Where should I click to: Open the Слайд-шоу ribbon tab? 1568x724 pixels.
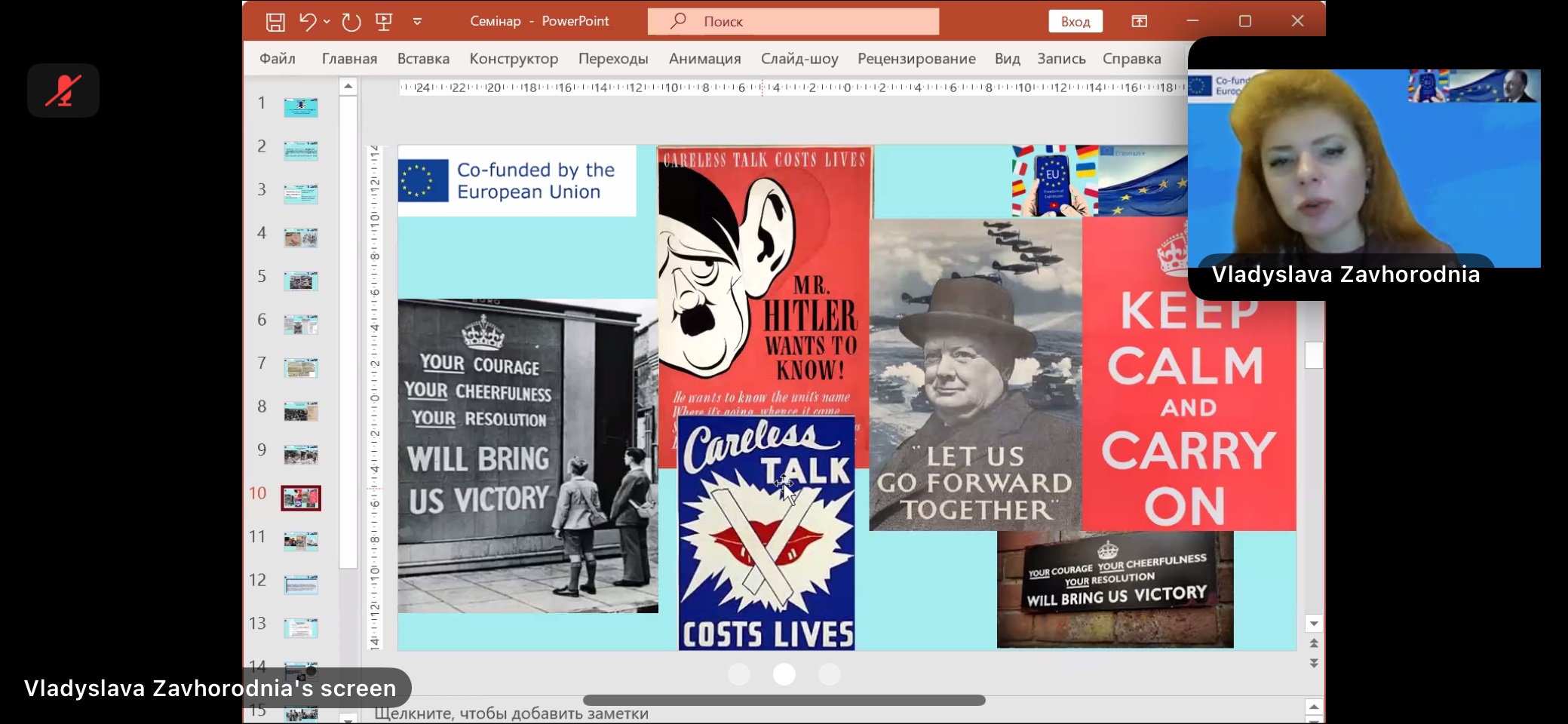tap(799, 59)
